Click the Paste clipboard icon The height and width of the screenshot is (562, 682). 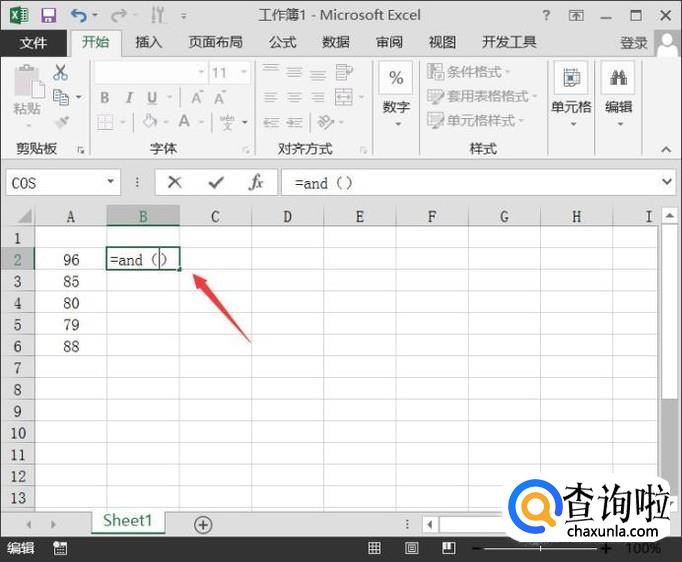point(28,81)
